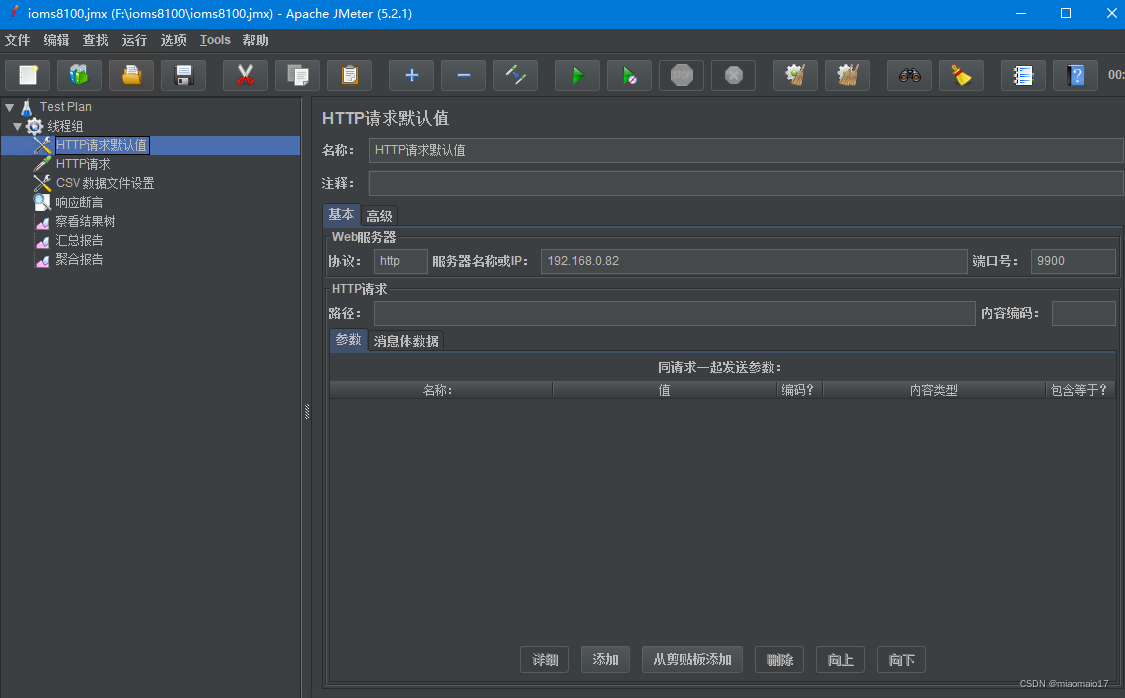Open the Tools menu
Viewport: 1125px width, 698px height.
tap(215, 40)
